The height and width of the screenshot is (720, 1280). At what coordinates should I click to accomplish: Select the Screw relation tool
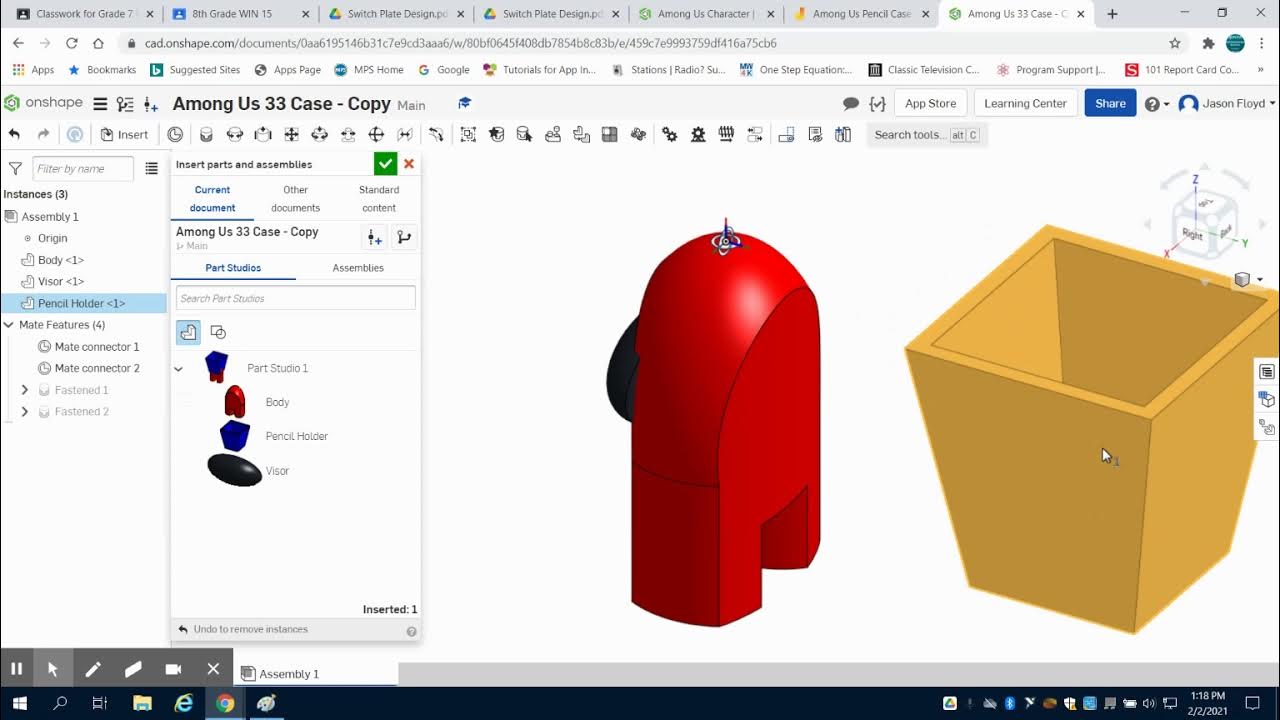(x=727, y=134)
